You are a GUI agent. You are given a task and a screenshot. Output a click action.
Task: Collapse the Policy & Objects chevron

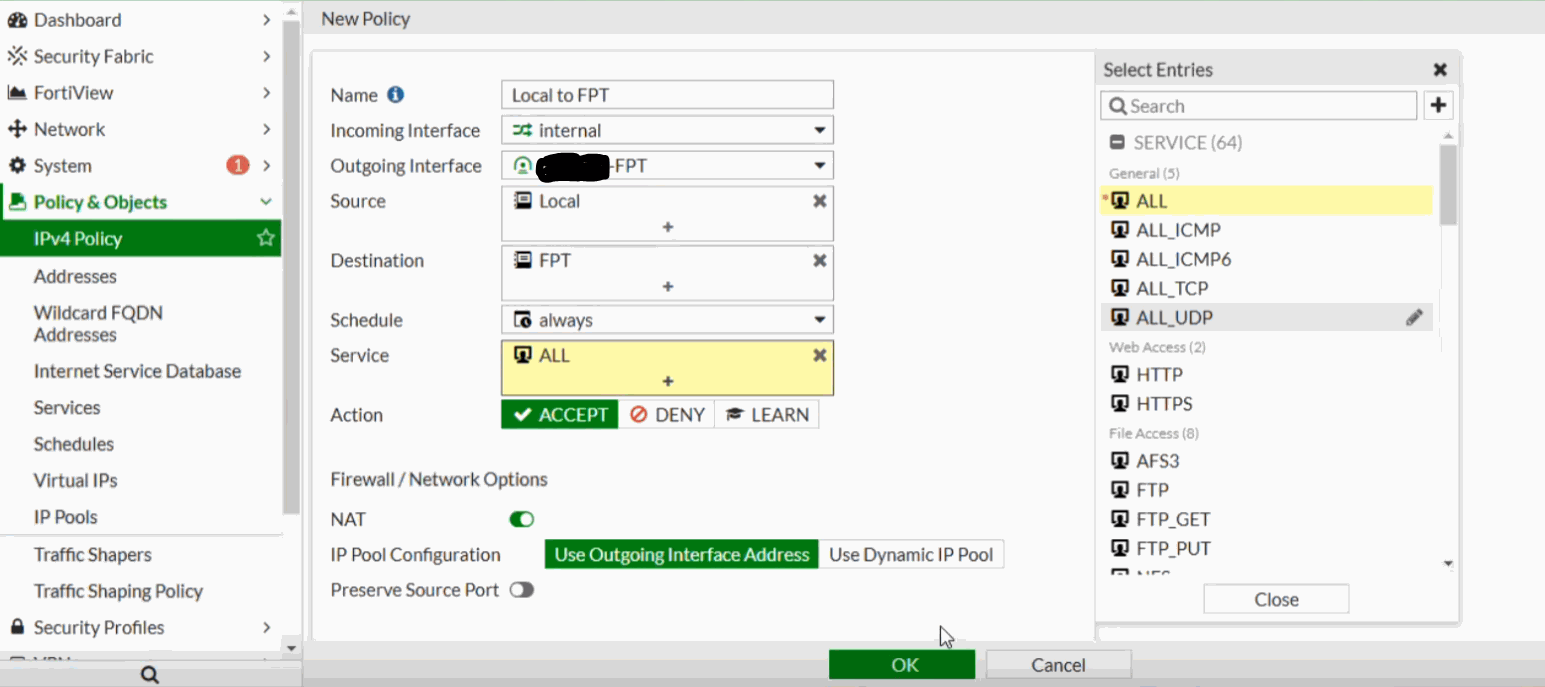pos(266,202)
